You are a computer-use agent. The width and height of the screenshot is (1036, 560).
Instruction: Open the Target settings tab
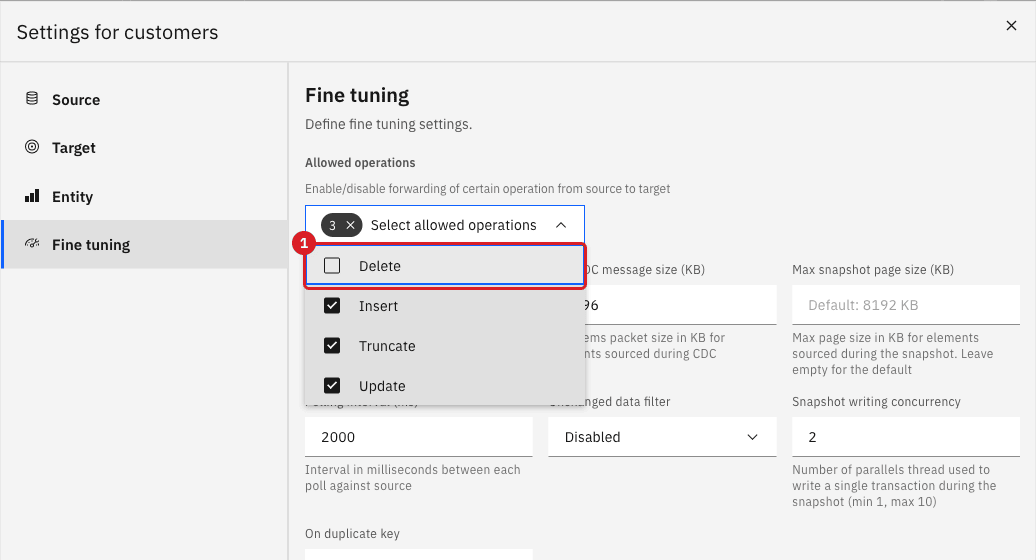[x=145, y=148]
